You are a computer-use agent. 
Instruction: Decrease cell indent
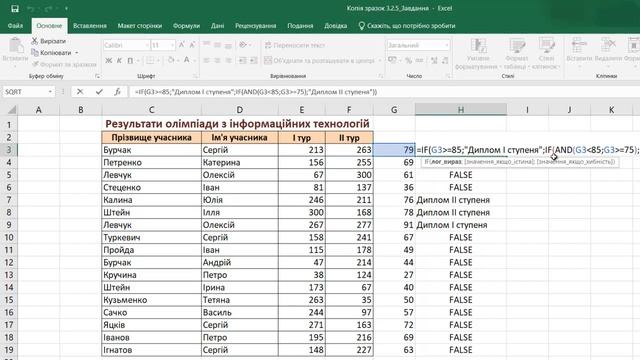pos(242,60)
